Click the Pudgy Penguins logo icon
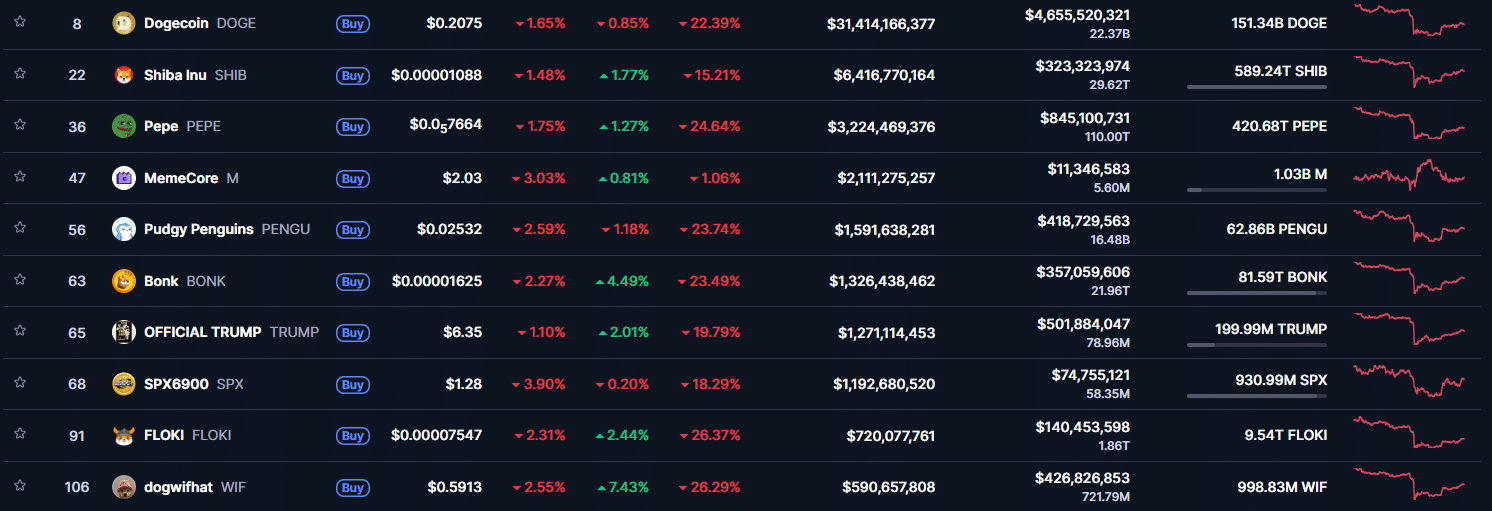 click(124, 229)
